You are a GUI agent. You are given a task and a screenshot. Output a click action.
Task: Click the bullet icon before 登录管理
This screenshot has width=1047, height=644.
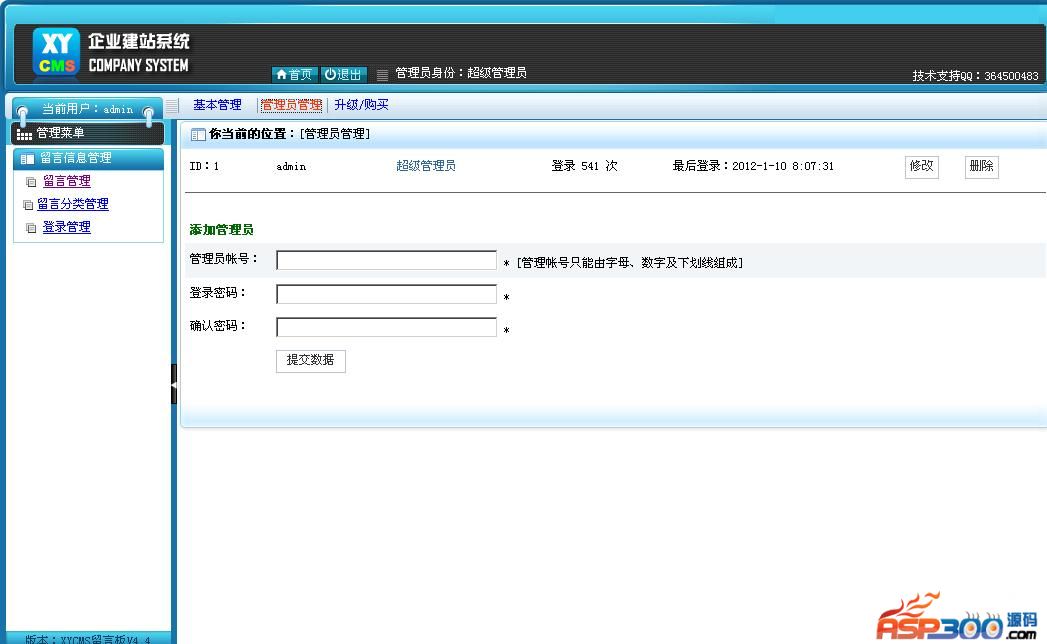[x=31, y=228]
